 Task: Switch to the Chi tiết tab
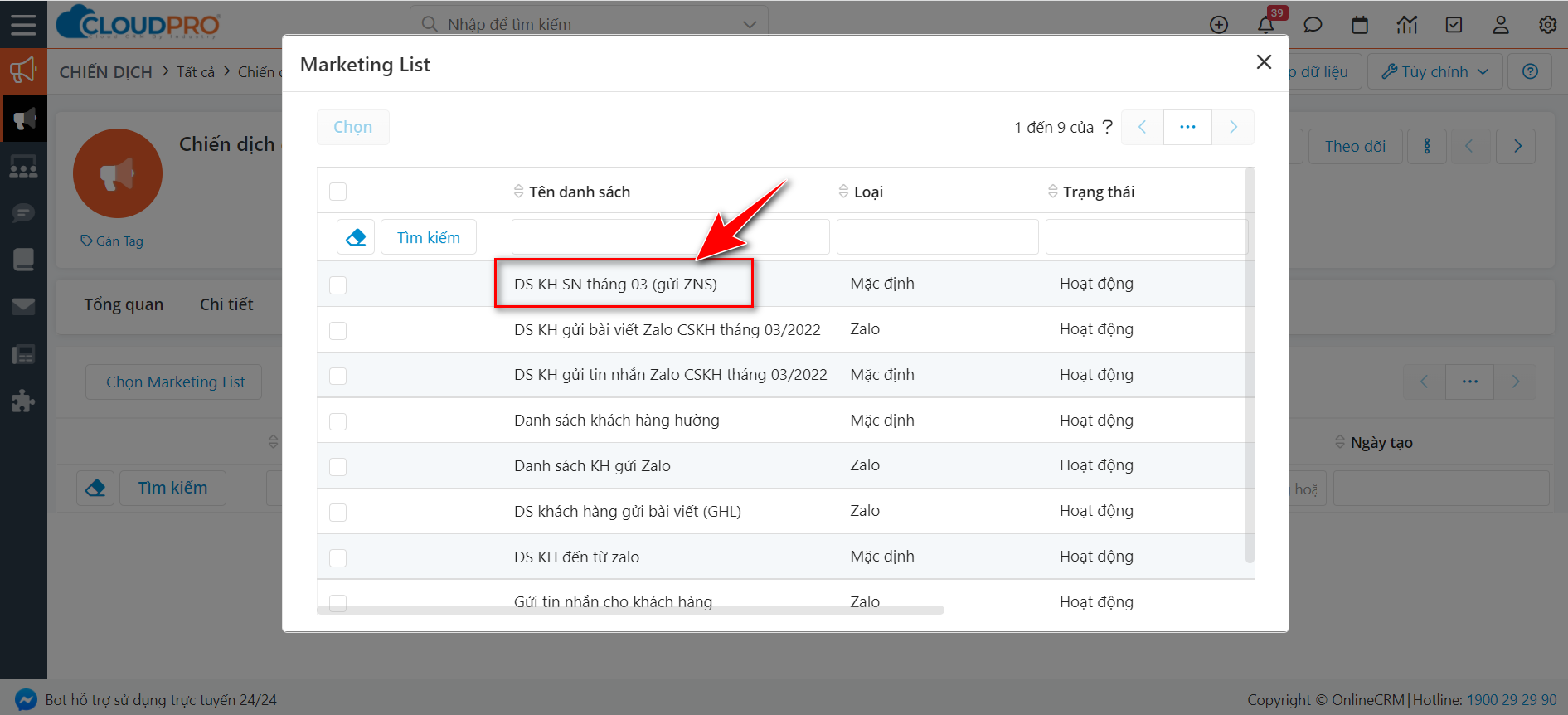tap(226, 304)
